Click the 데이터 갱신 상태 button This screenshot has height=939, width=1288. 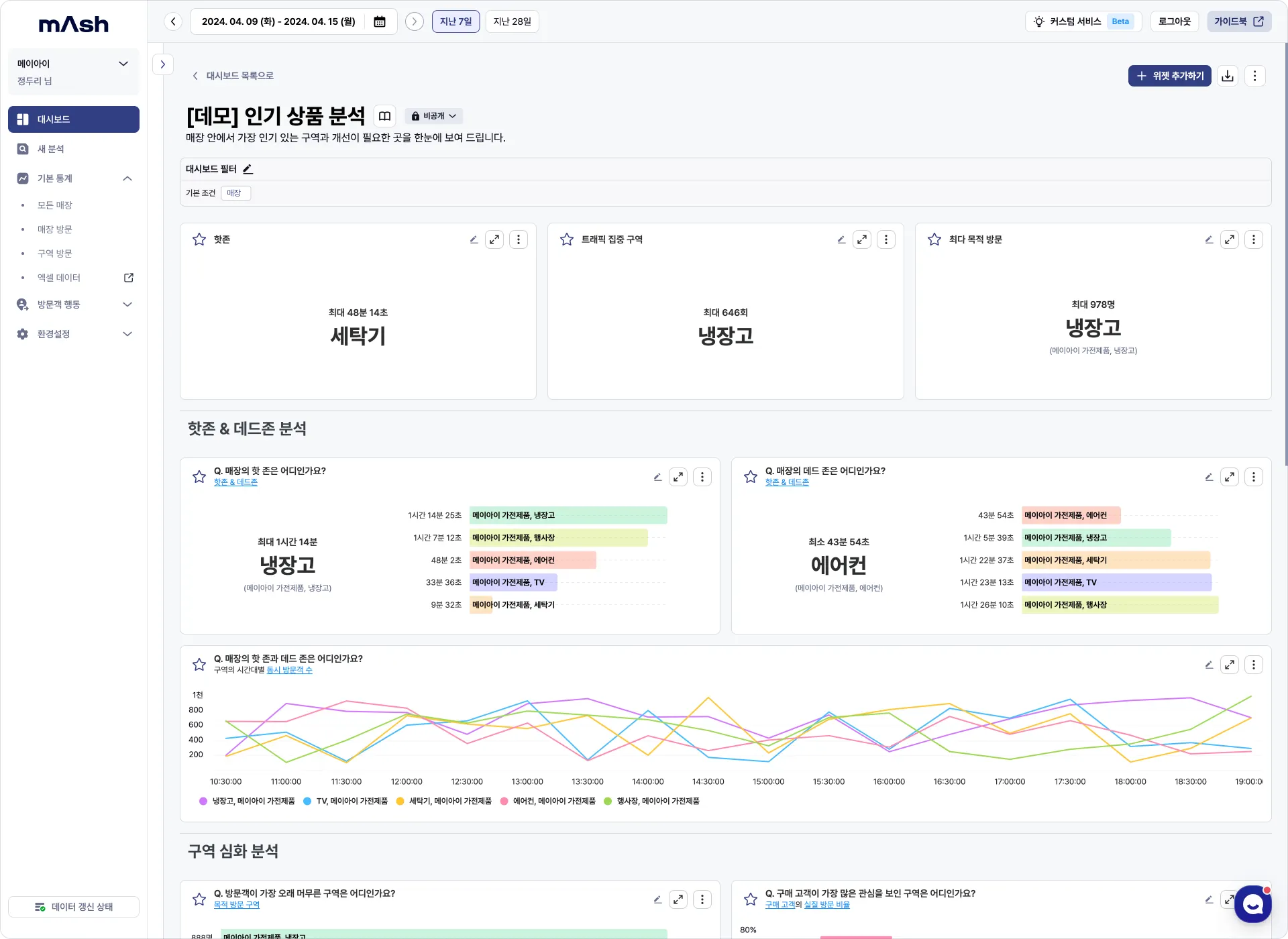[74, 907]
